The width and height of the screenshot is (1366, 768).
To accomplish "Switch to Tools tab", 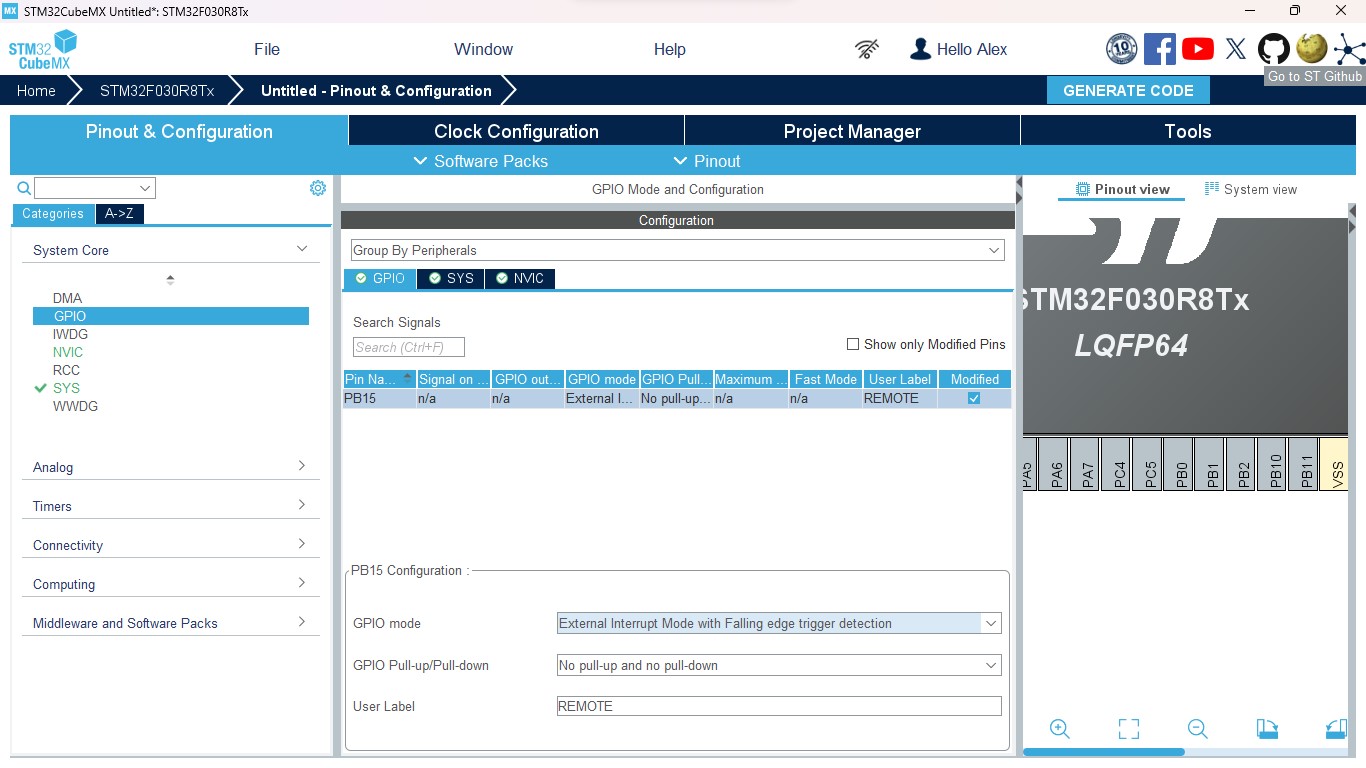I will coord(1188,131).
